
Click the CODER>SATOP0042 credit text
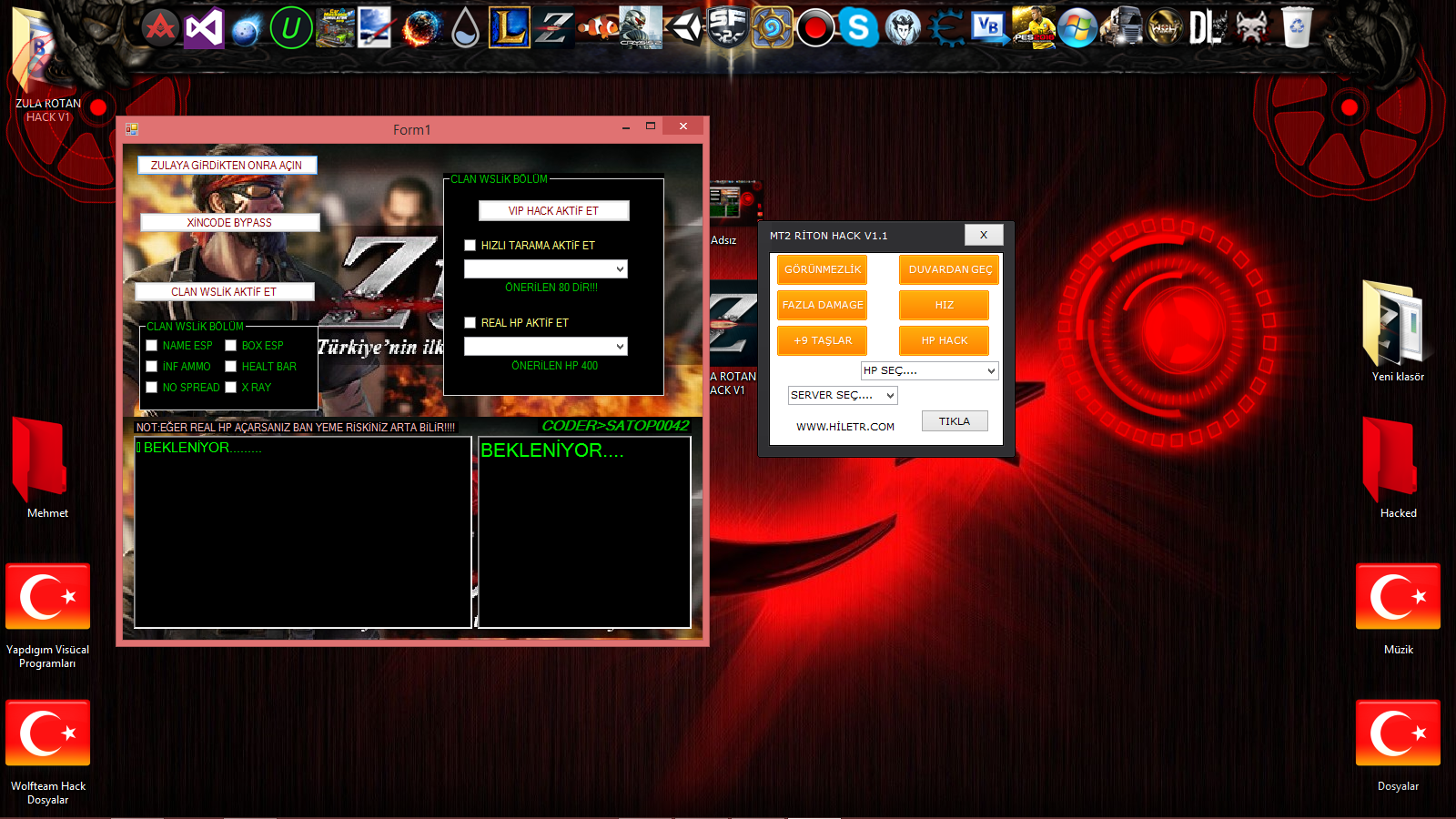click(x=615, y=426)
